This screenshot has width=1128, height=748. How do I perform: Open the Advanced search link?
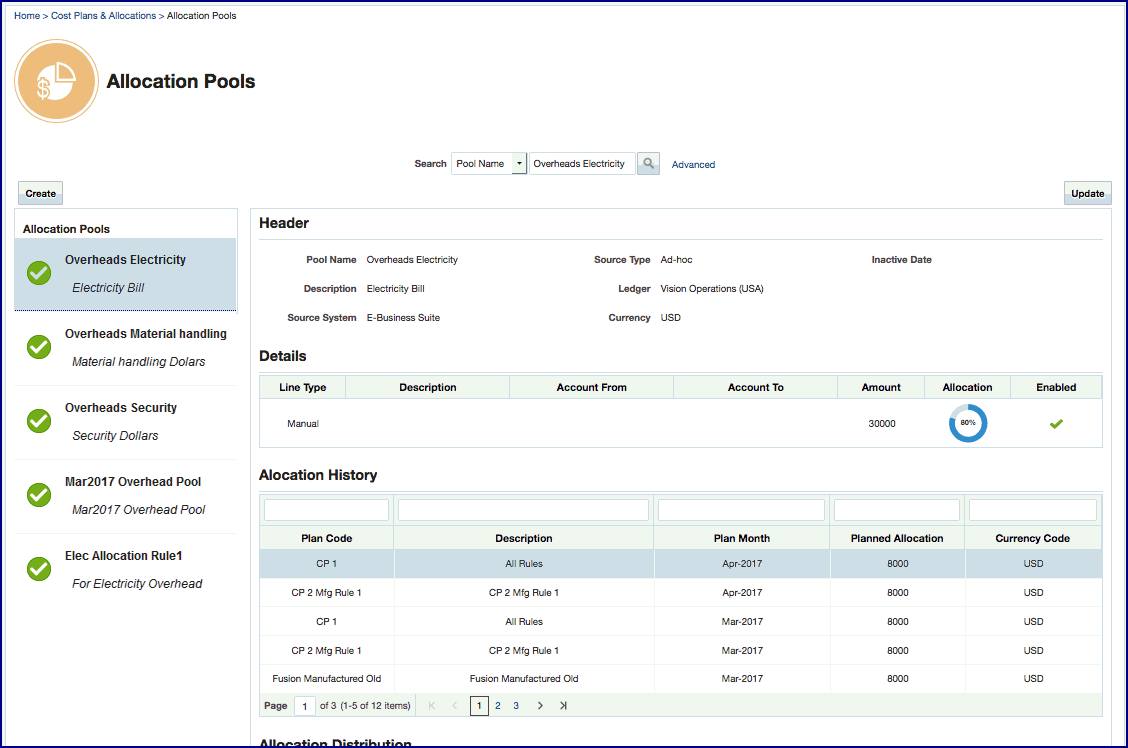pyautogui.click(x=693, y=165)
